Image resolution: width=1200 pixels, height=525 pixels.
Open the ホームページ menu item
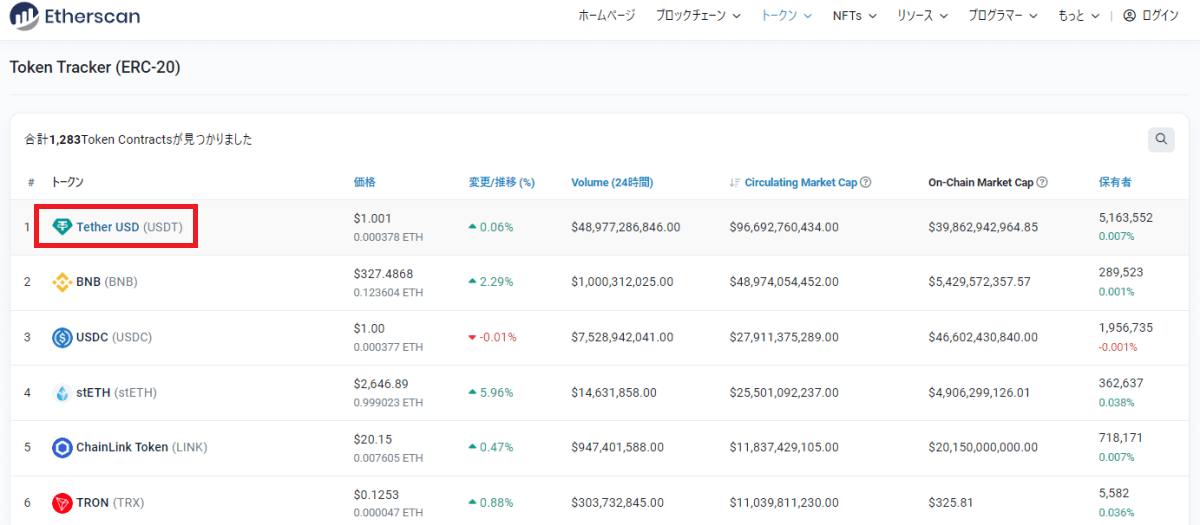pyautogui.click(x=606, y=16)
